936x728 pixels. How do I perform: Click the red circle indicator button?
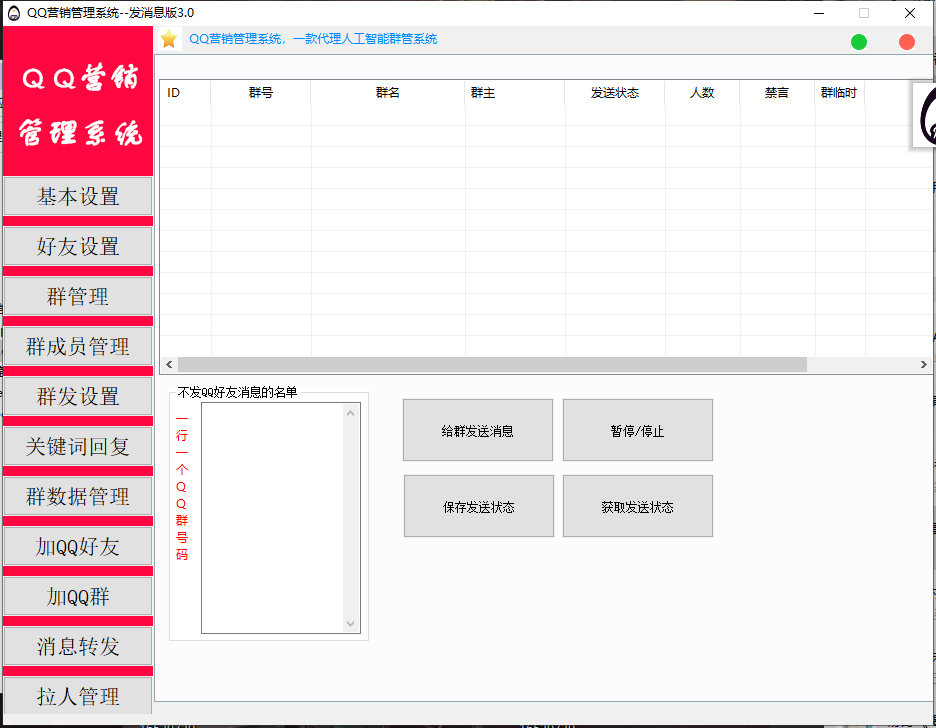tap(907, 42)
